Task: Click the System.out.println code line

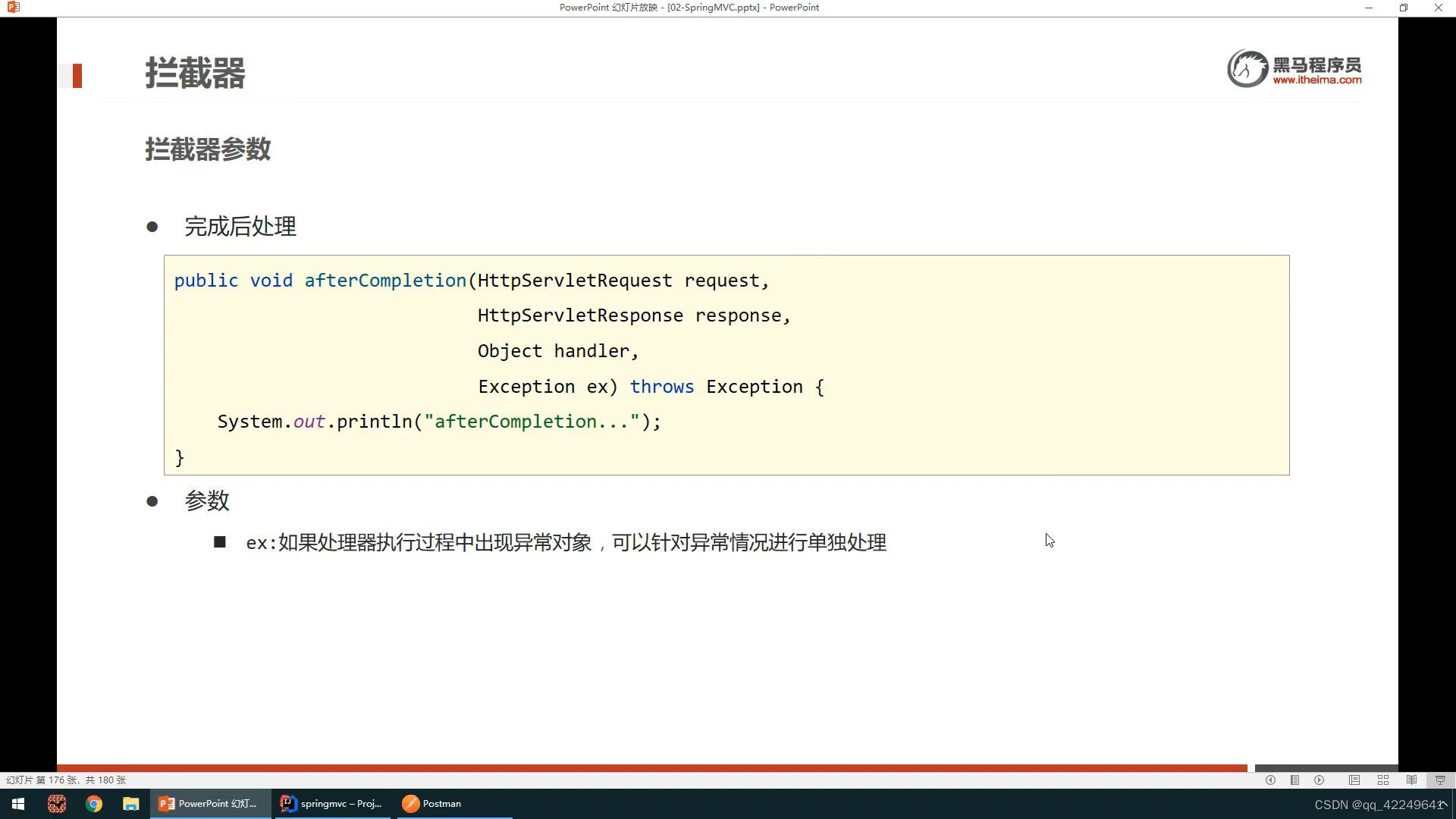Action: pos(439,422)
